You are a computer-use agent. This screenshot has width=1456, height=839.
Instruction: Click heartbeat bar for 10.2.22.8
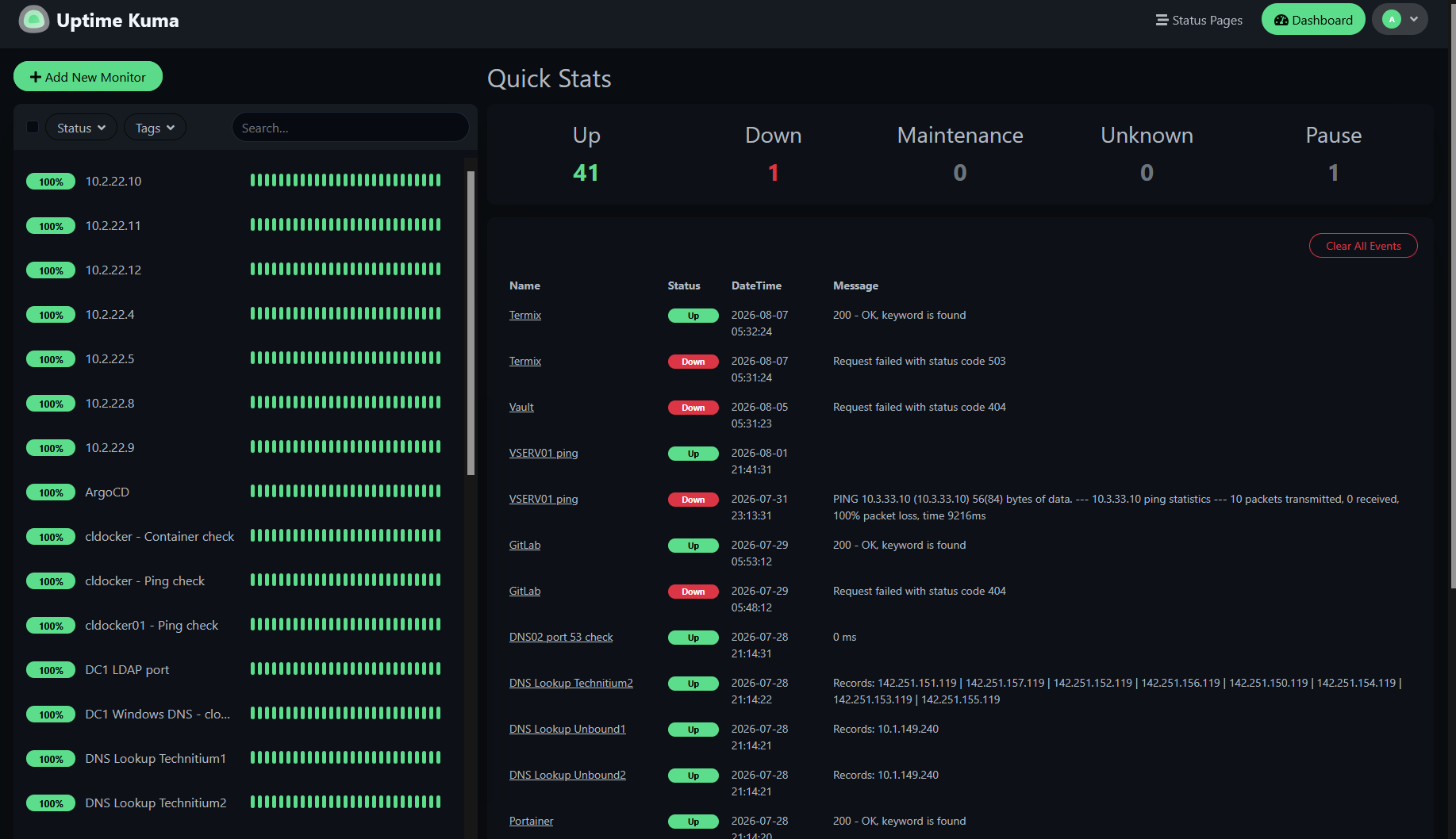point(345,402)
